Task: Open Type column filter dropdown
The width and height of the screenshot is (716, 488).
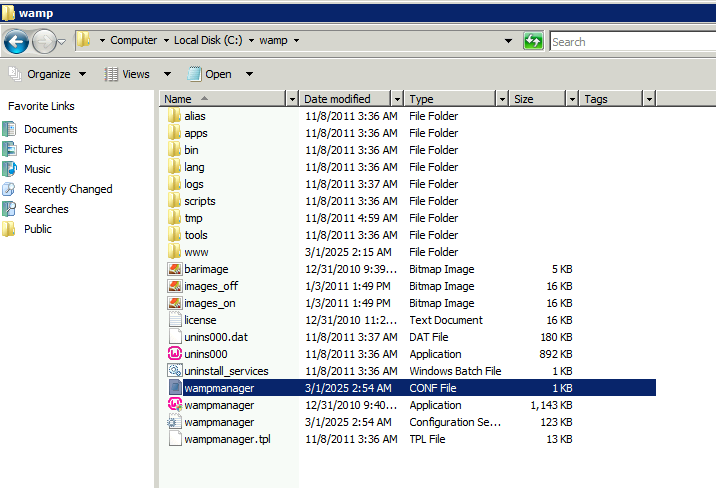Action: (502, 99)
